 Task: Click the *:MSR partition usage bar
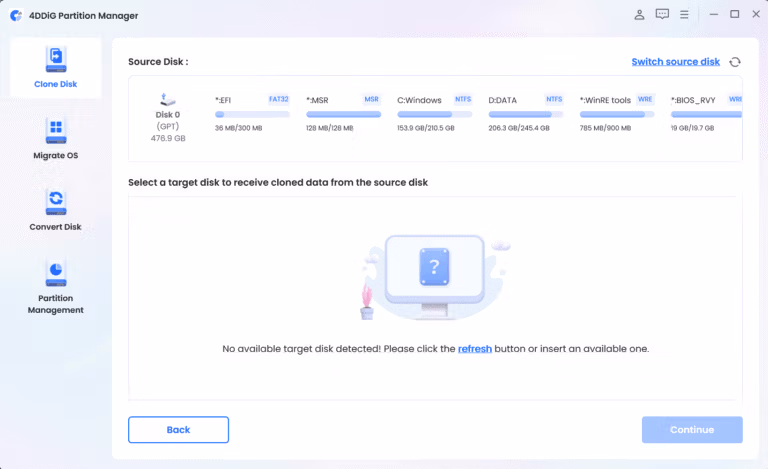[x=343, y=115]
